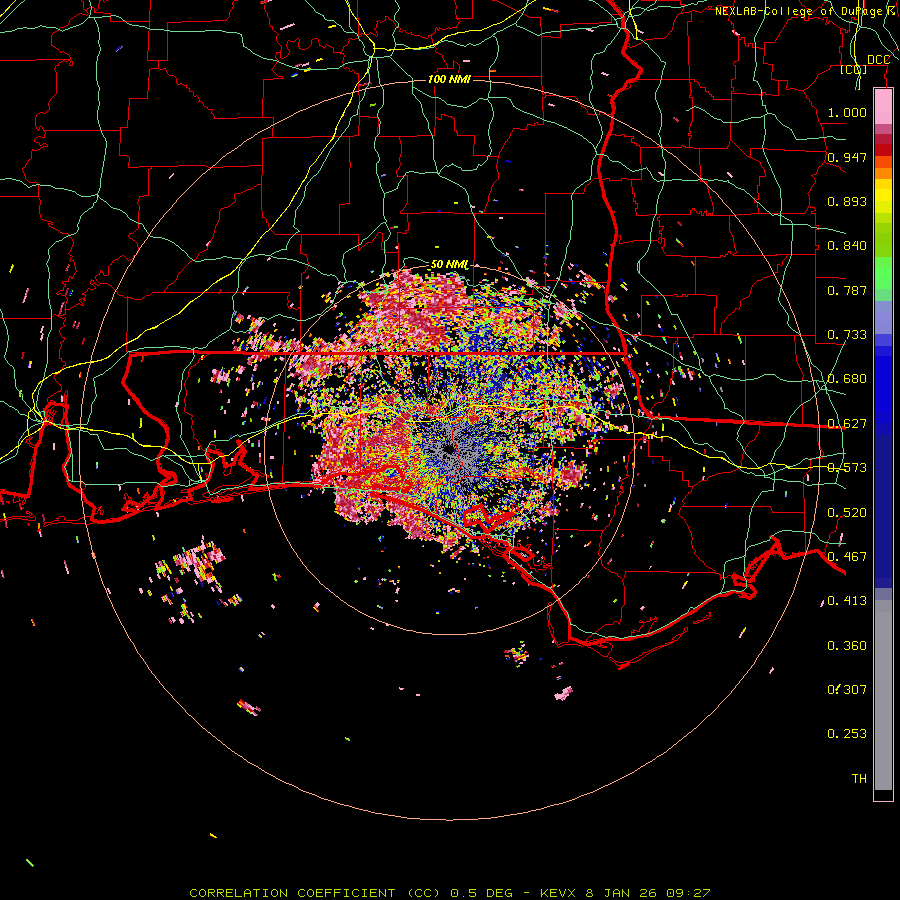
Task: Click the 0.680 scale value
Action: 847,379
